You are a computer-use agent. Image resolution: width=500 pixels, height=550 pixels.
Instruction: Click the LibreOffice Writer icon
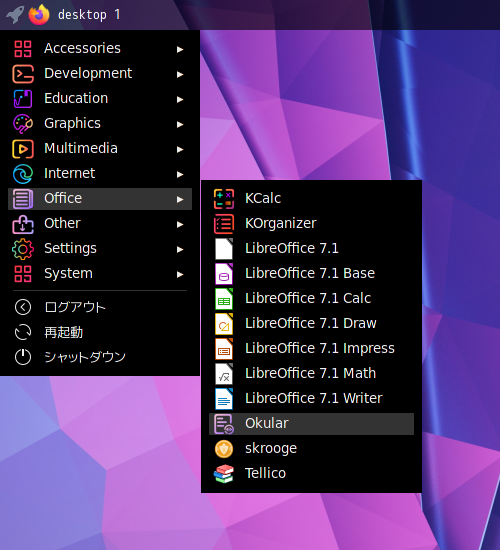224,399
